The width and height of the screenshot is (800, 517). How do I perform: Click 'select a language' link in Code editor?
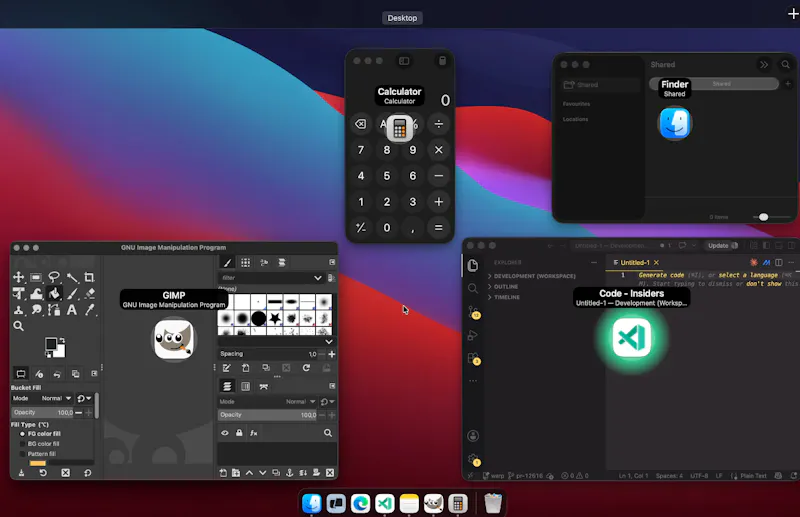click(x=748, y=275)
